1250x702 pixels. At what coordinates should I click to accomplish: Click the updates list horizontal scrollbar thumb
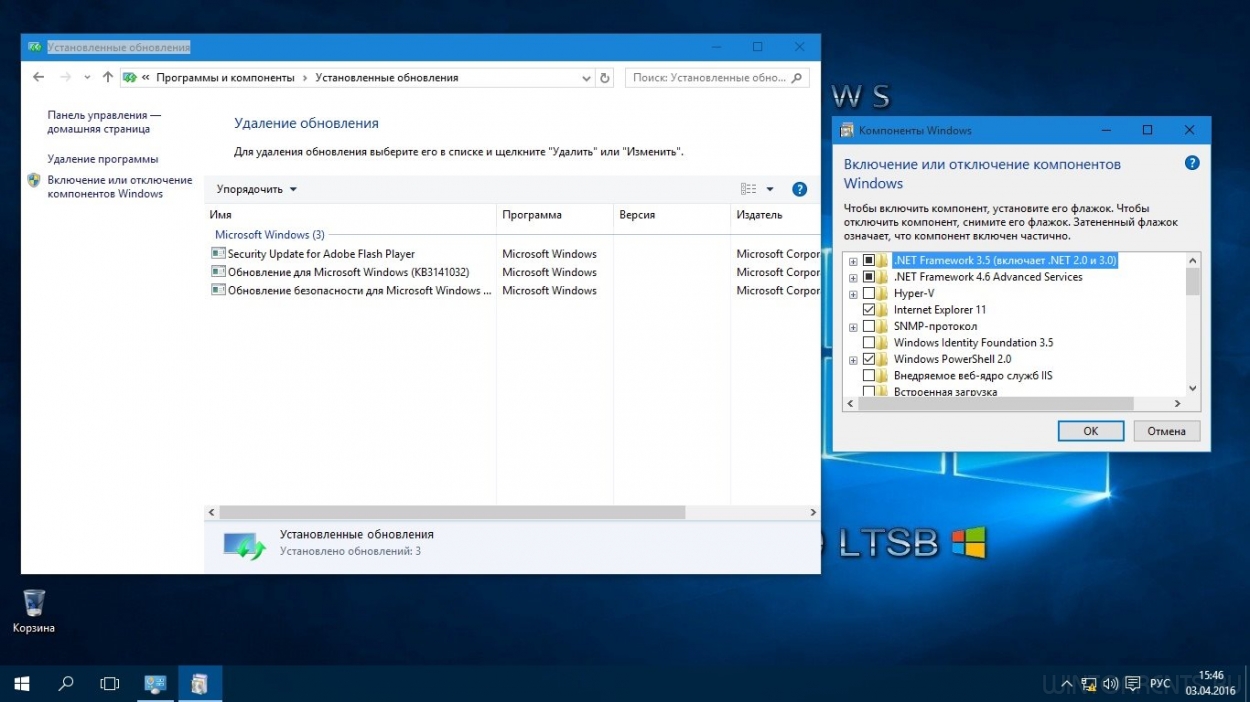(x=452, y=512)
